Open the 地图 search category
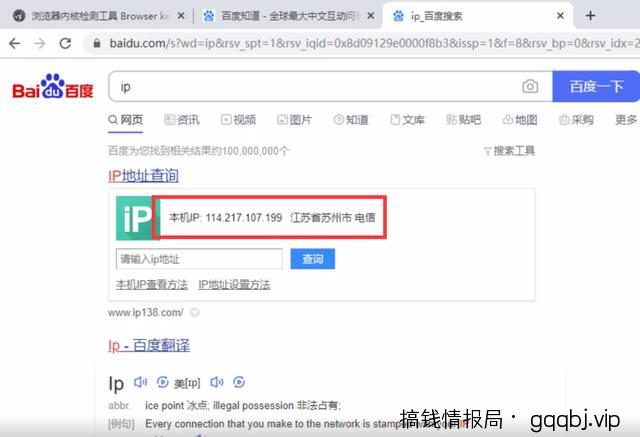The height and width of the screenshot is (437, 640). [520, 120]
